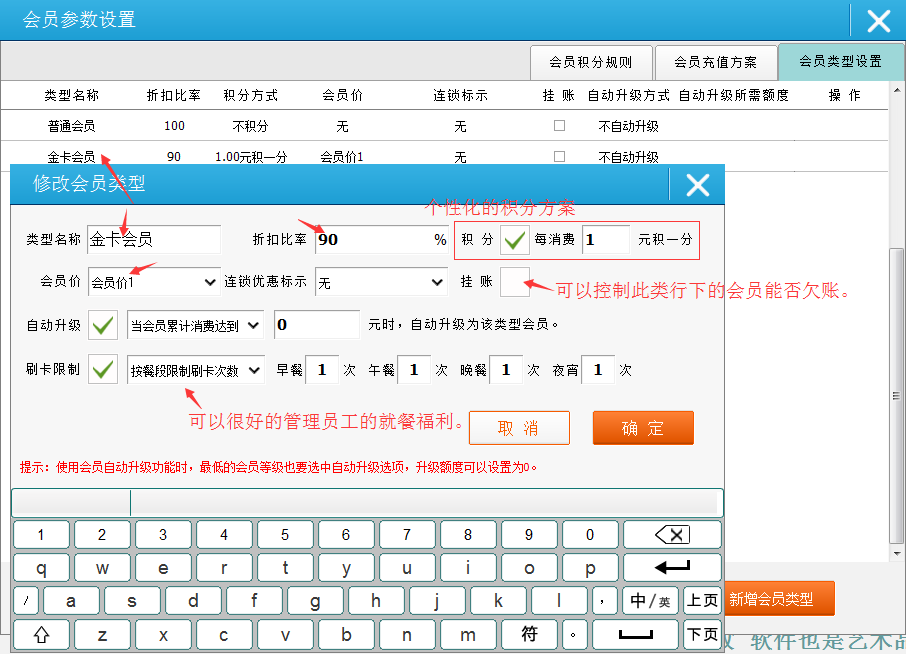This screenshot has width=906, height=654.
Task: Close the 修改会员类型 dialog
Action: tap(697, 185)
